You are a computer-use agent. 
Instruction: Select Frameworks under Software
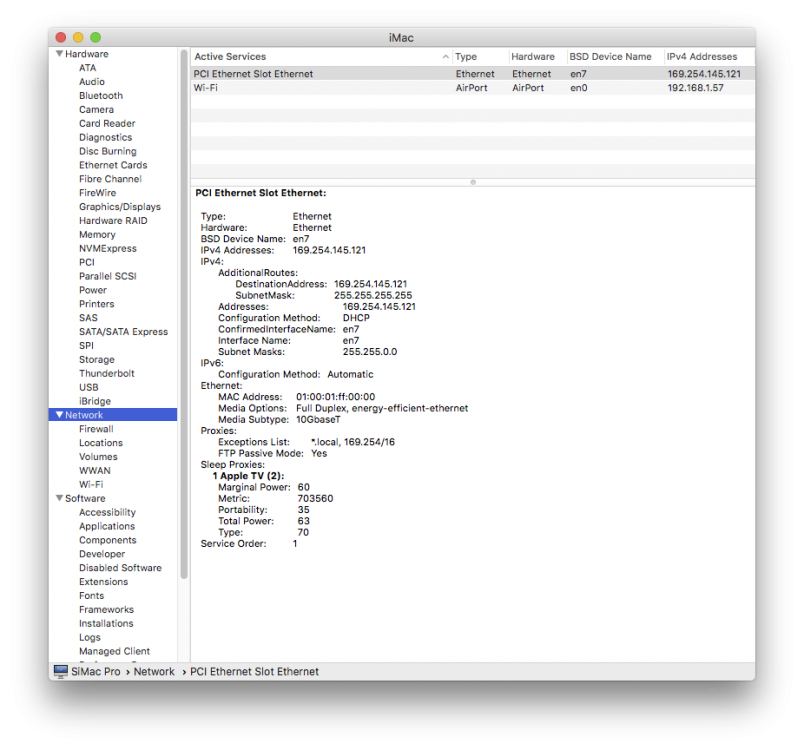[x=107, y=609]
